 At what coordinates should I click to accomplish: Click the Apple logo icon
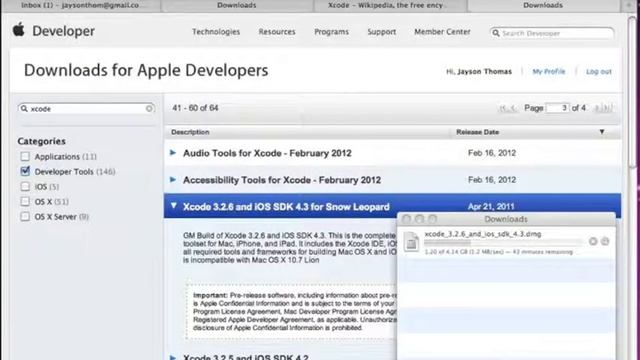pos(19,30)
